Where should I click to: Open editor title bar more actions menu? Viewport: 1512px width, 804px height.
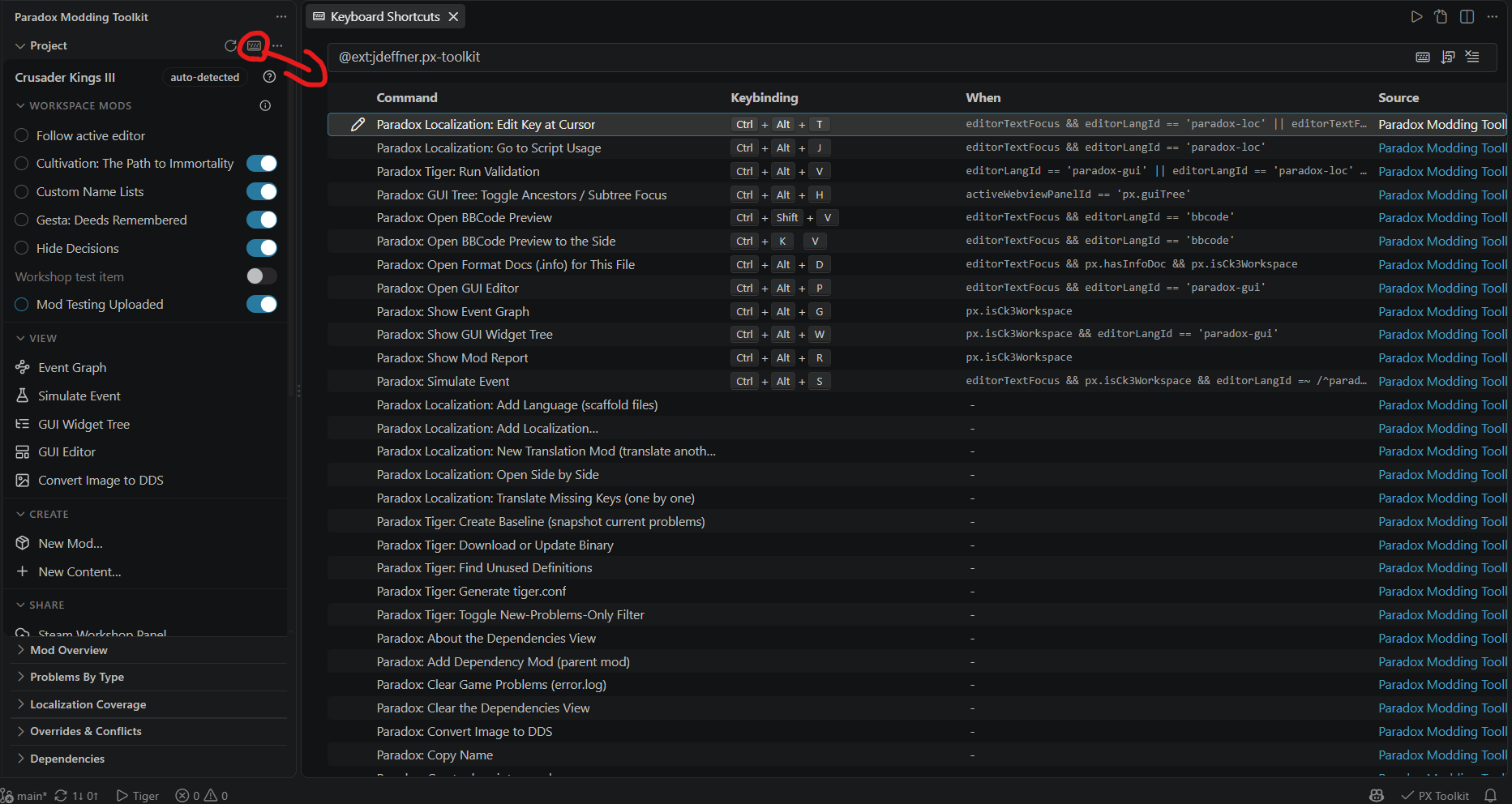tap(1492, 17)
